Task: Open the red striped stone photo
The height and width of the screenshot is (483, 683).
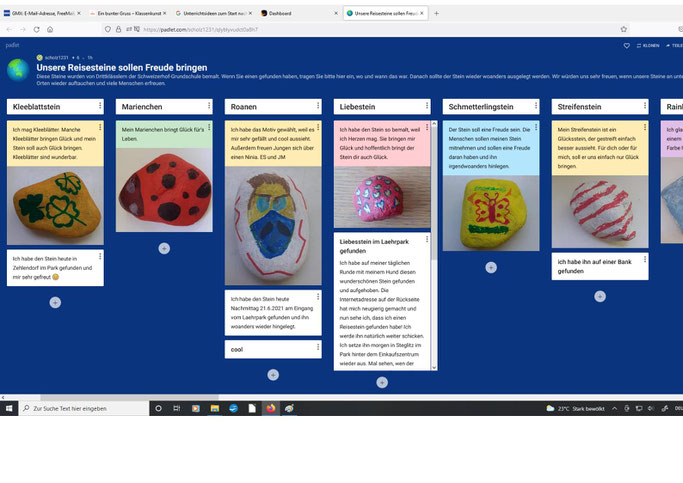Action: [x=600, y=212]
